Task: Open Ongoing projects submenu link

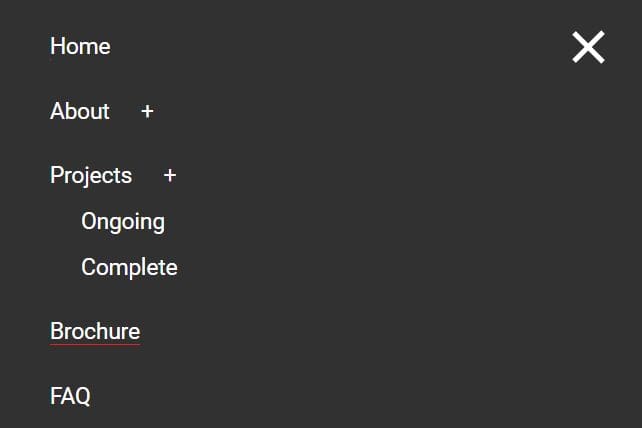Action: [x=123, y=221]
